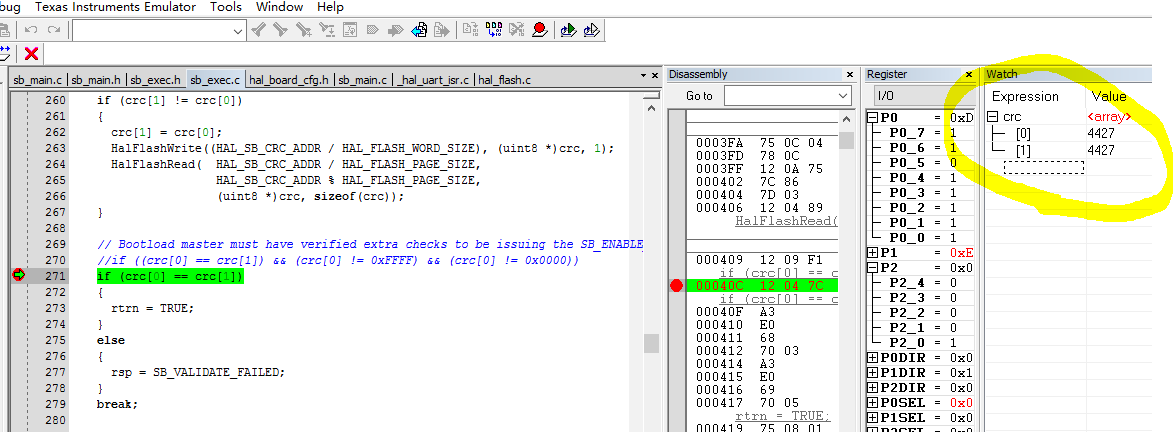Viewport: 1173px width, 432px height.
Task: Select the P2_0 register bit row
Action: (923, 342)
